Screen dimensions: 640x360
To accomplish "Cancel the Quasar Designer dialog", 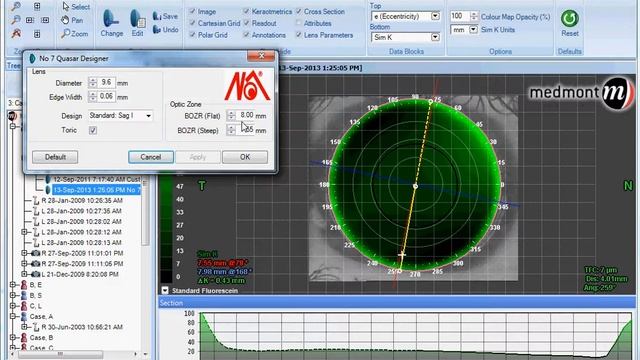I will [x=151, y=157].
